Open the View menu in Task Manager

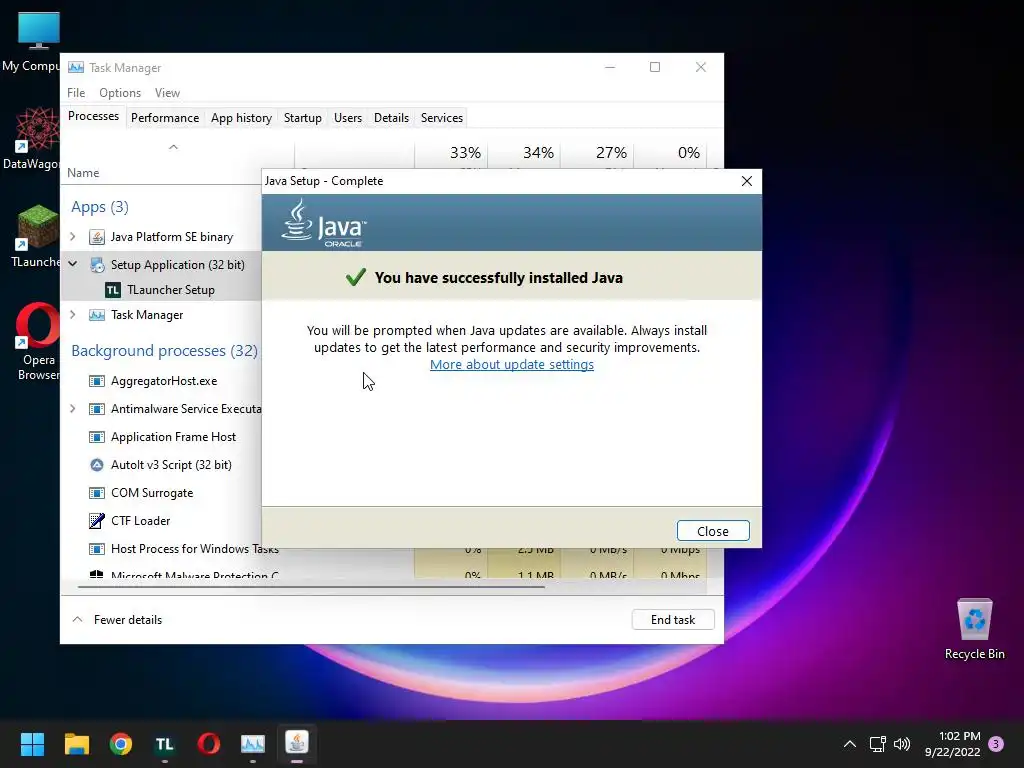(x=167, y=93)
